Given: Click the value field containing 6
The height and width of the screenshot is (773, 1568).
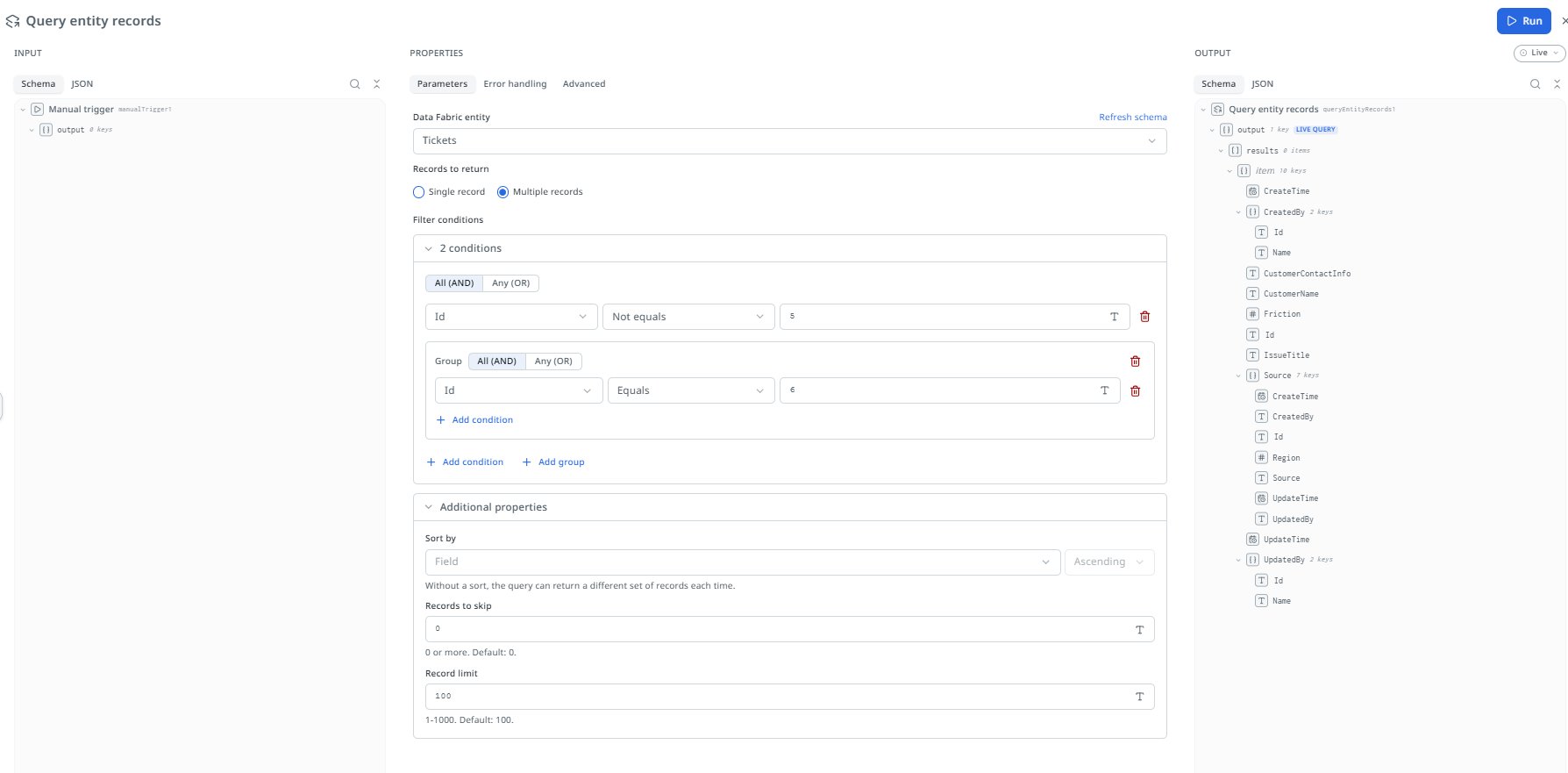Looking at the screenshot, I should (950, 390).
